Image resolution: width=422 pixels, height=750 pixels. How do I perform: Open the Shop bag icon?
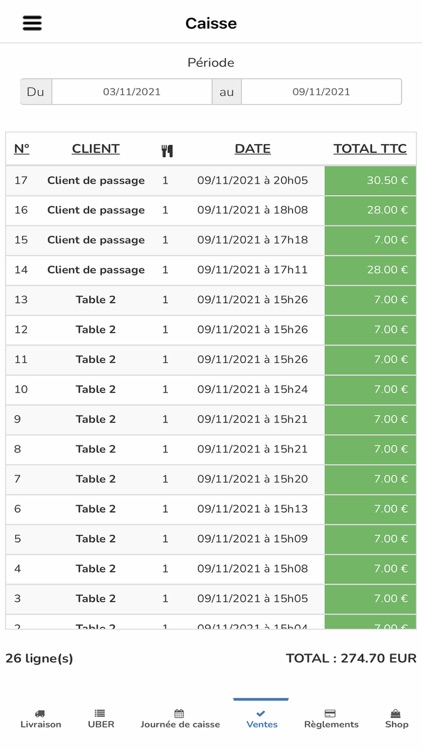(x=397, y=713)
